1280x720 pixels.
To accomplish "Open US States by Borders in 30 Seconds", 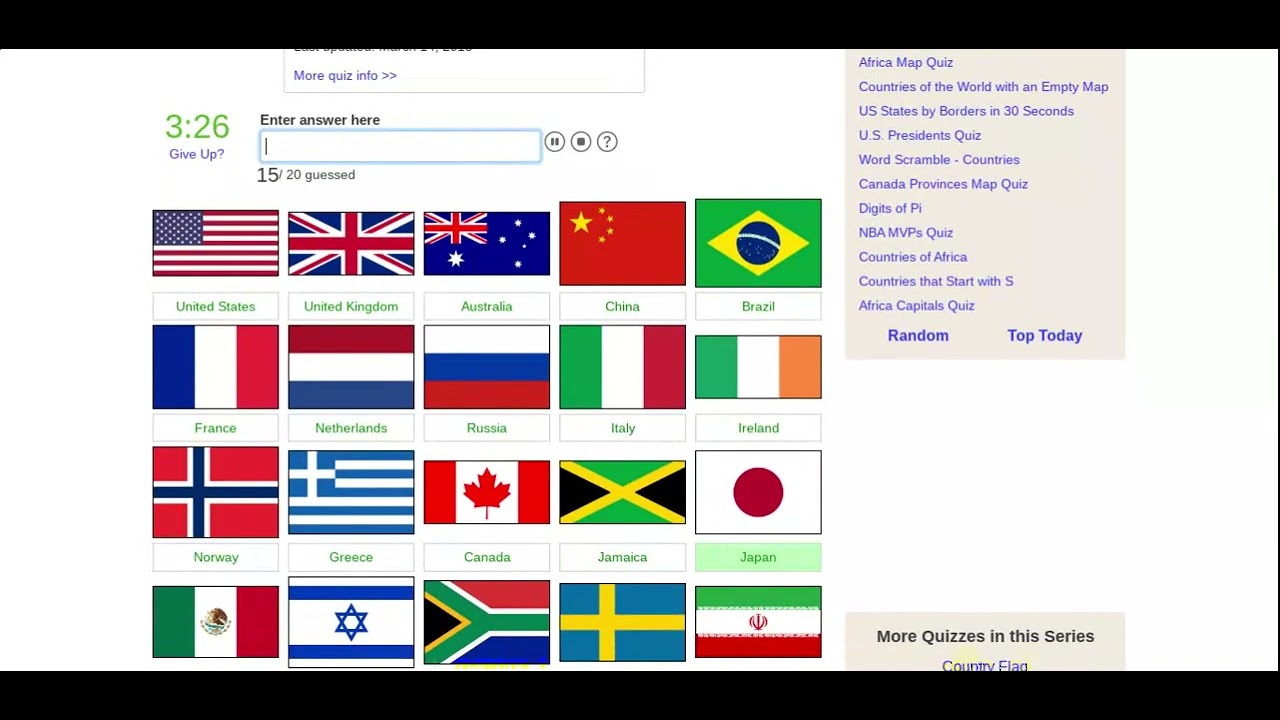I will pyautogui.click(x=966, y=111).
